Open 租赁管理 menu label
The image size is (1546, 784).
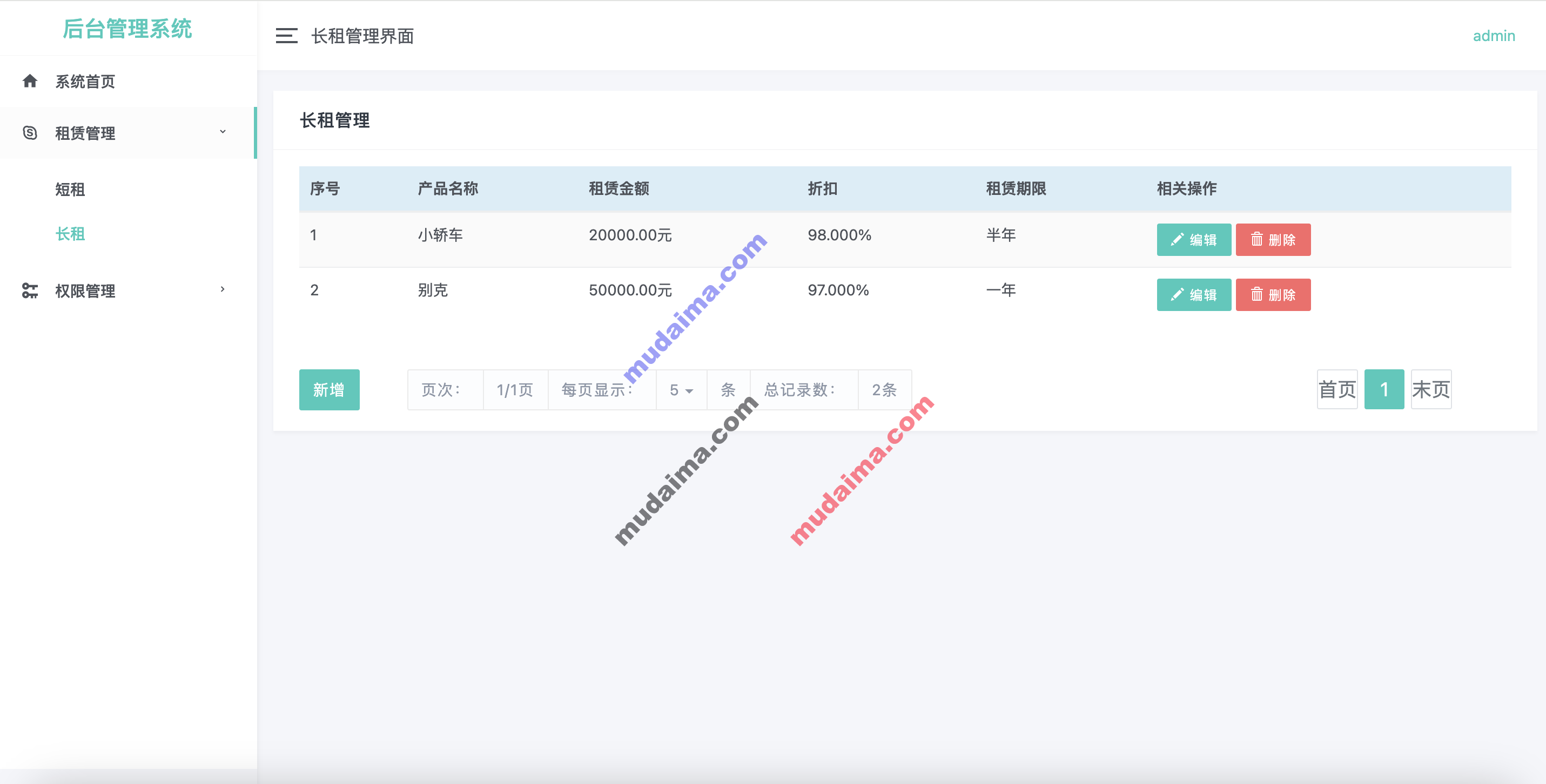(85, 133)
